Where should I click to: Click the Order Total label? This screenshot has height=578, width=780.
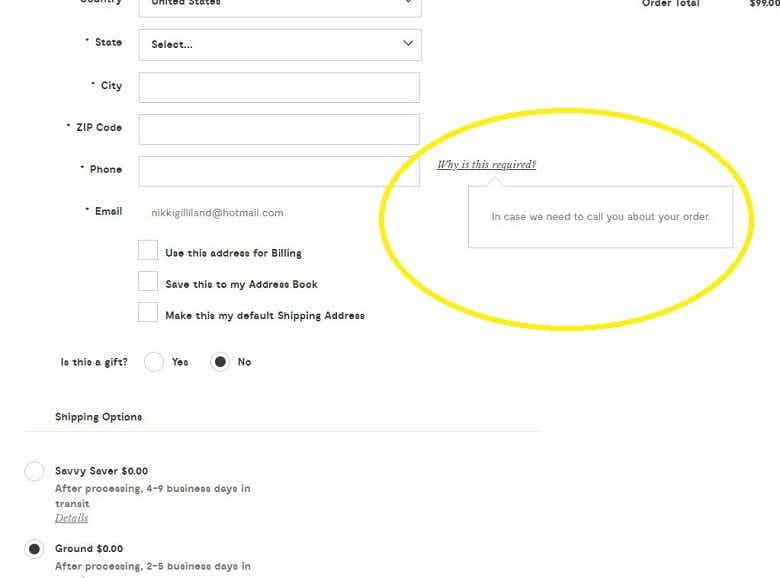point(670,4)
